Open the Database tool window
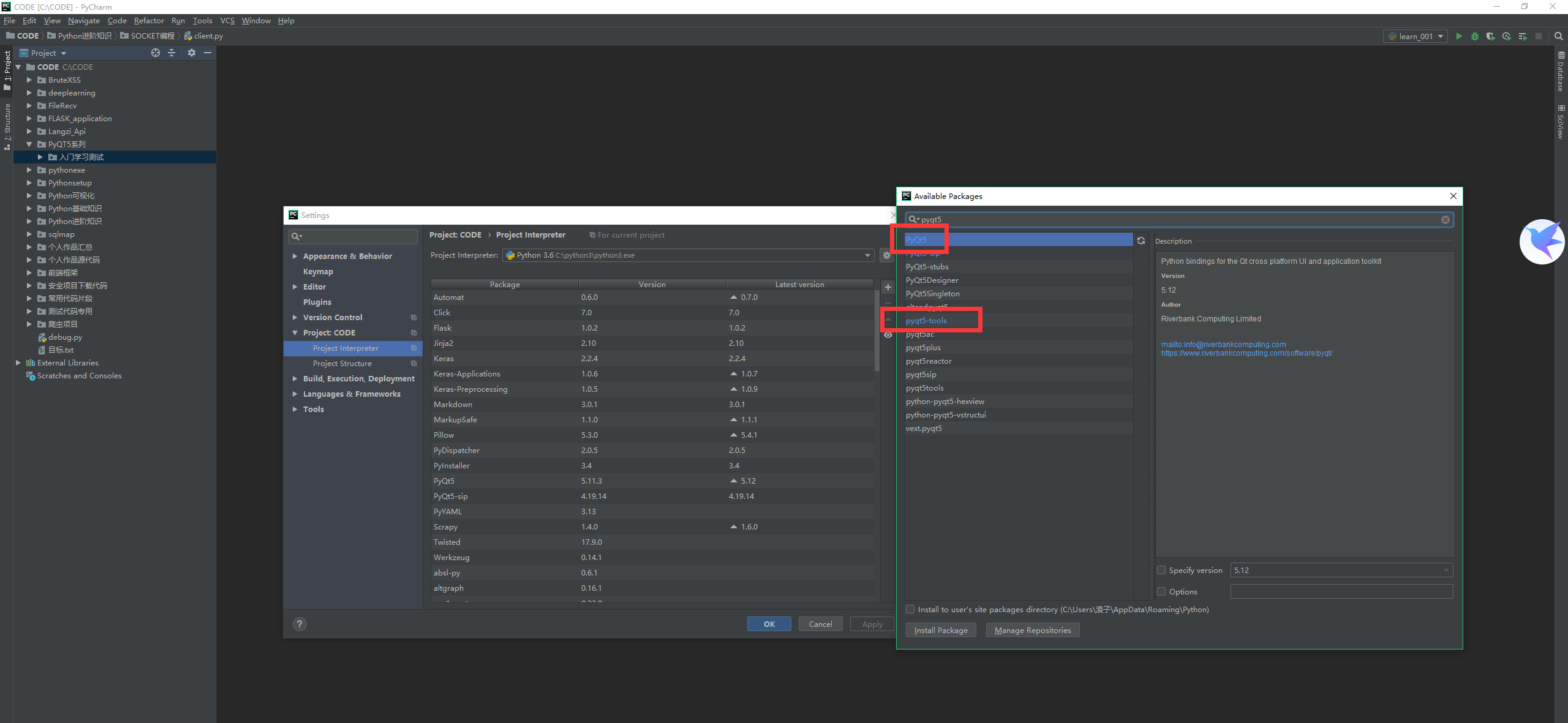 tap(1561, 72)
